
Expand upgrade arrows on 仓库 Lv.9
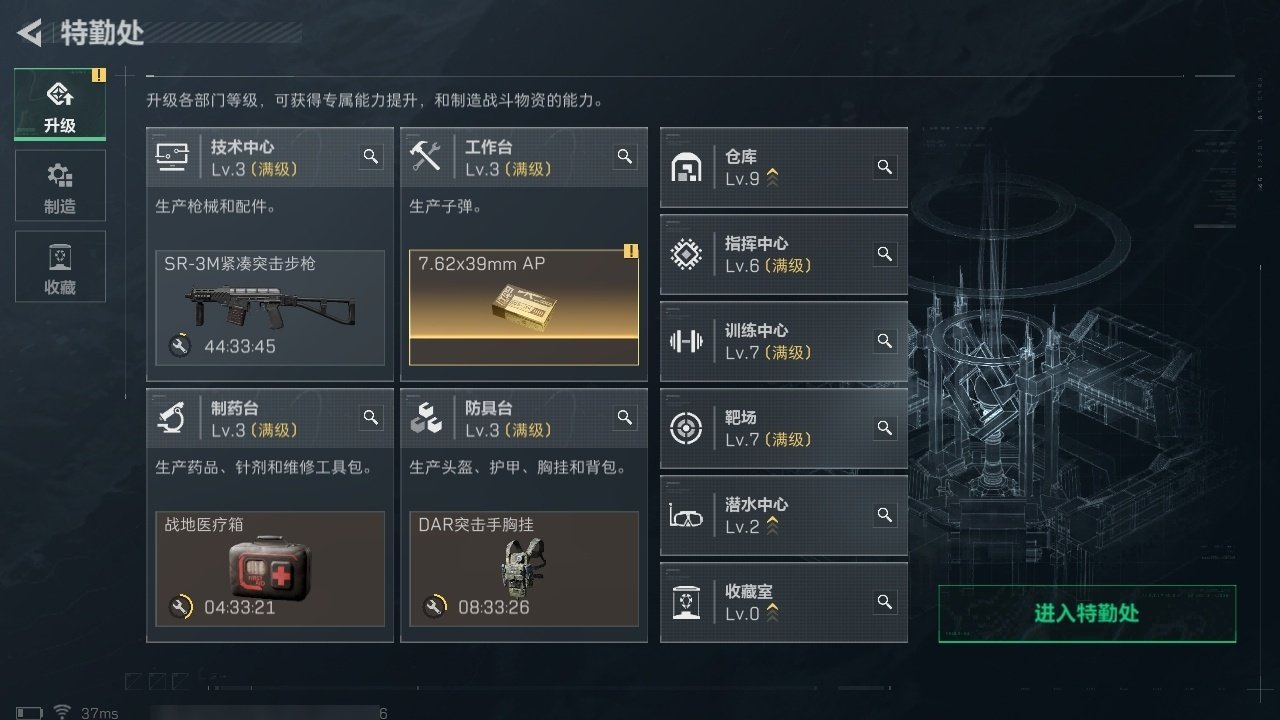[x=772, y=179]
